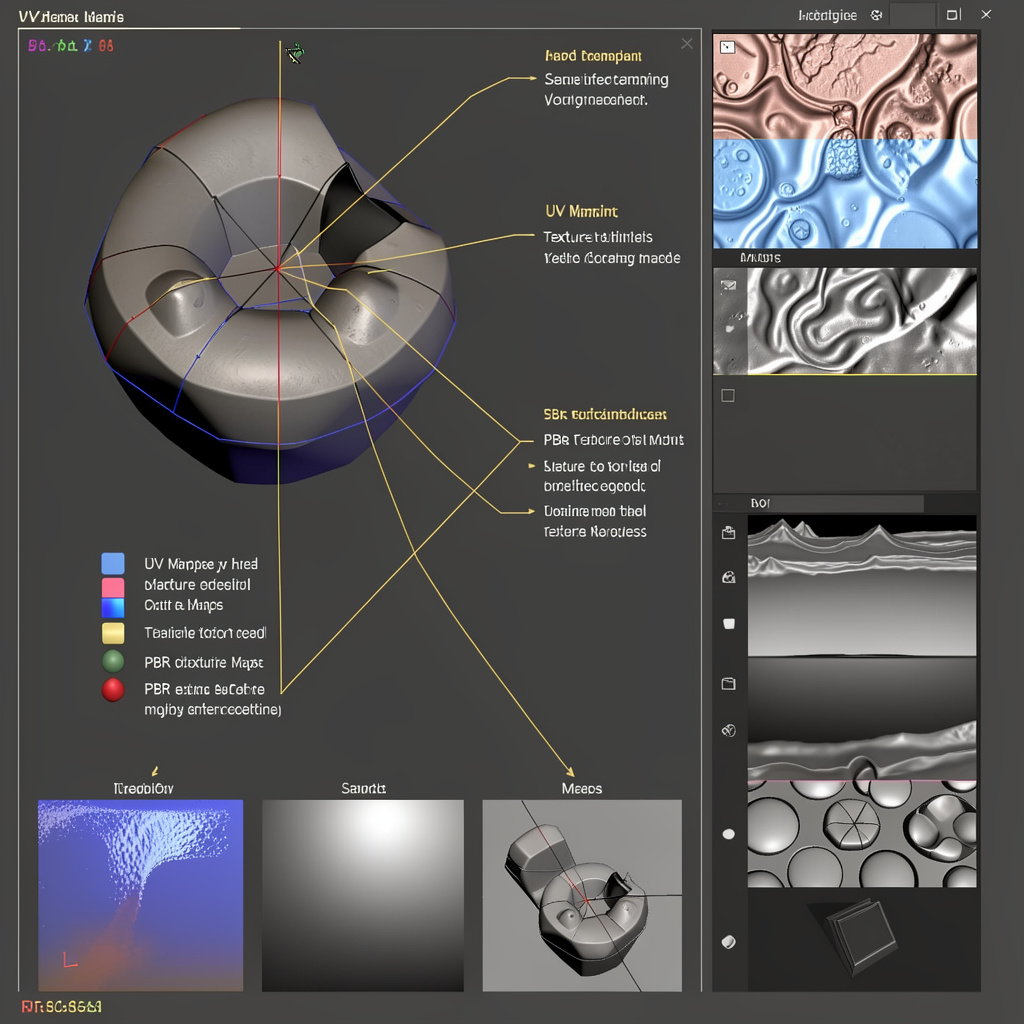Activate the green cursor tool above the viewport
The image size is (1024, 1024).
294,54
